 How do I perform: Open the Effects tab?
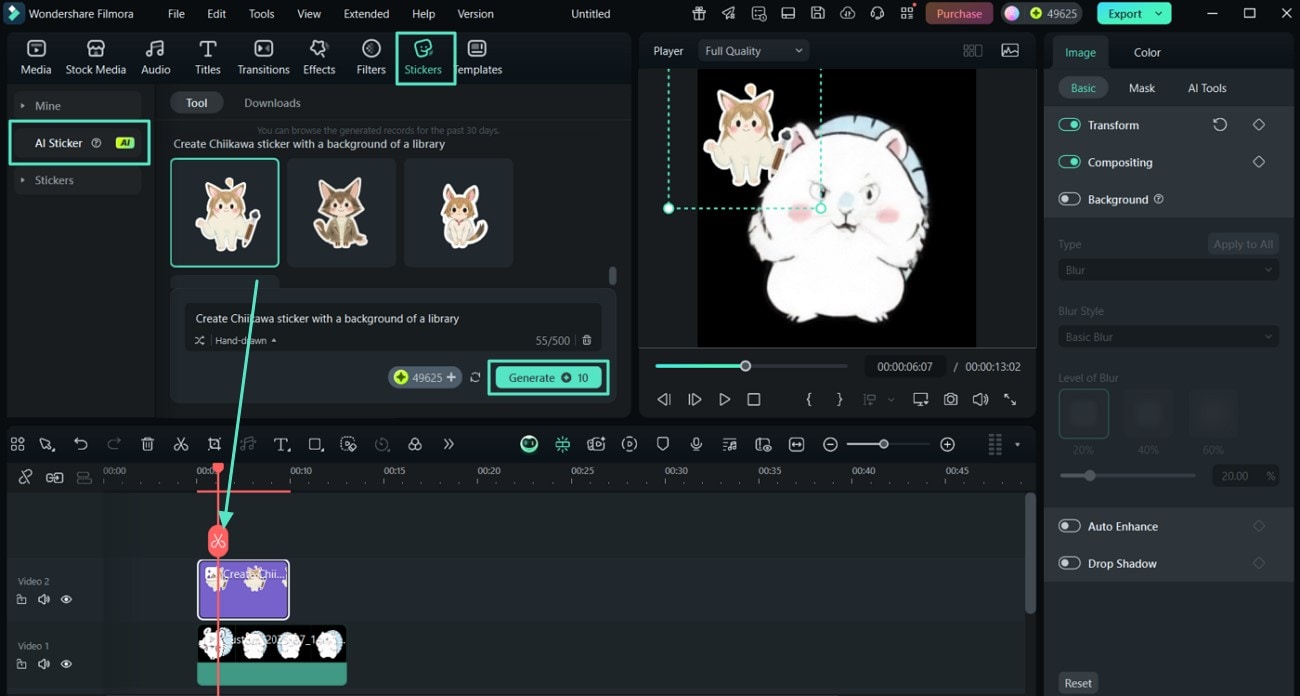click(x=319, y=58)
